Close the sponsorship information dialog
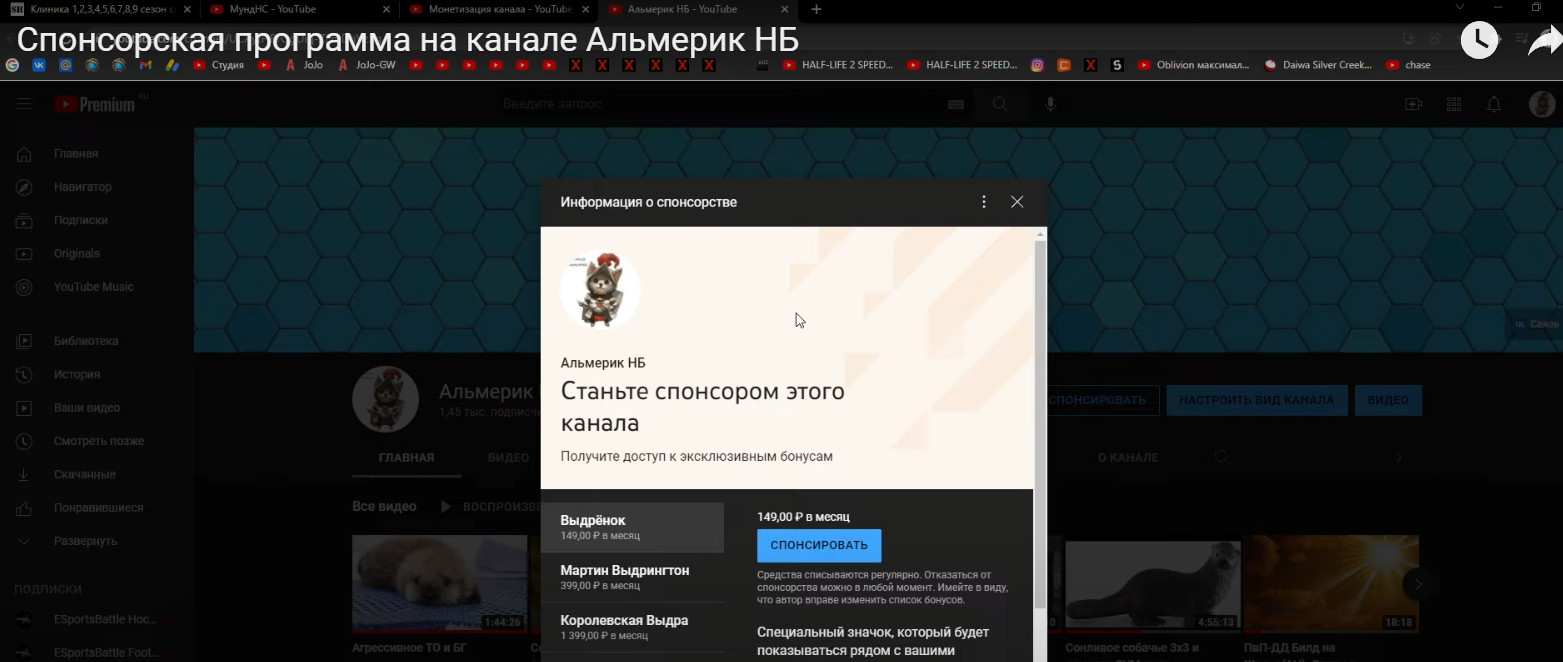The width and height of the screenshot is (1563, 662). [x=1017, y=202]
